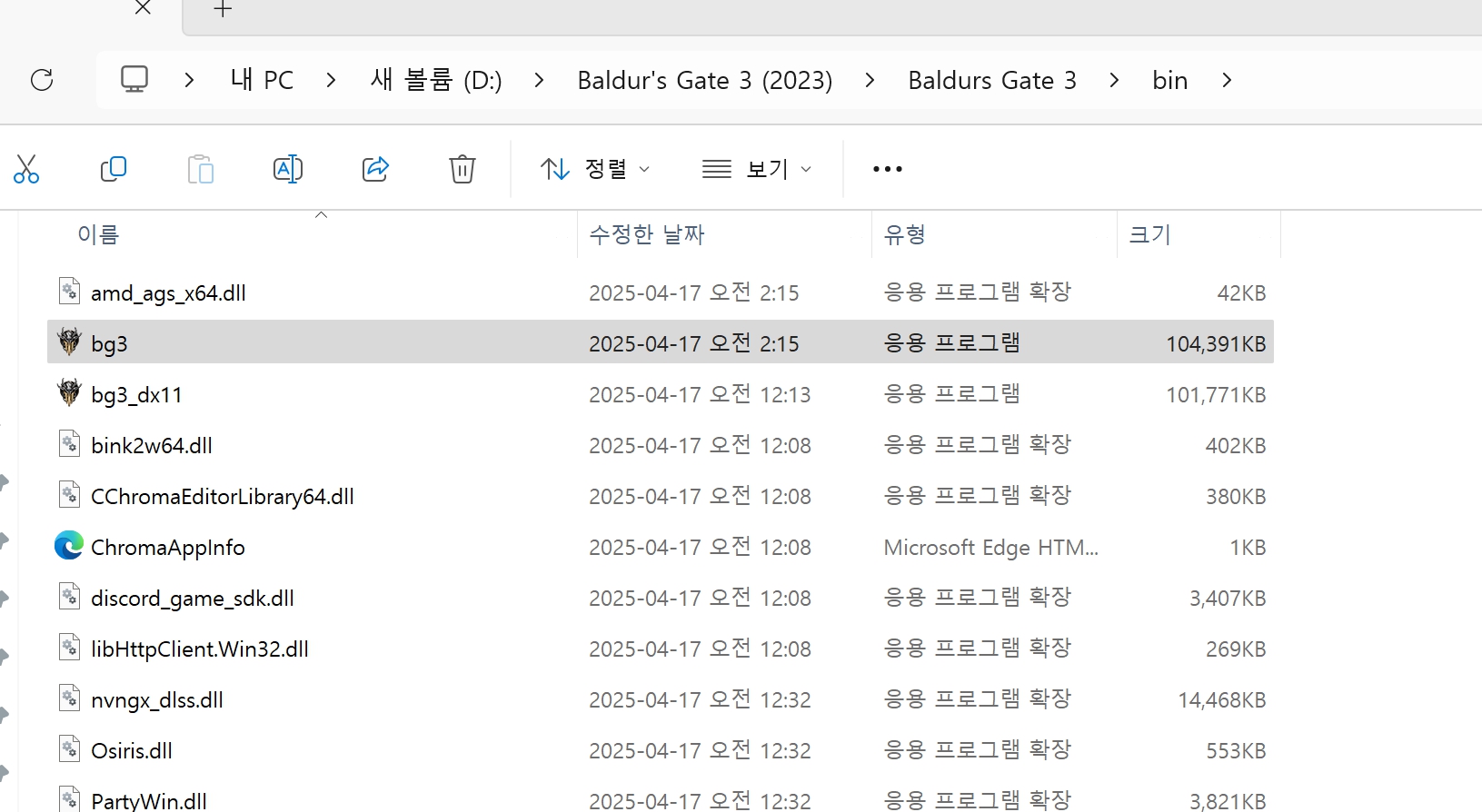The image size is (1482, 812).
Task: Add a new tab with plus button
Action: [x=223, y=9]
